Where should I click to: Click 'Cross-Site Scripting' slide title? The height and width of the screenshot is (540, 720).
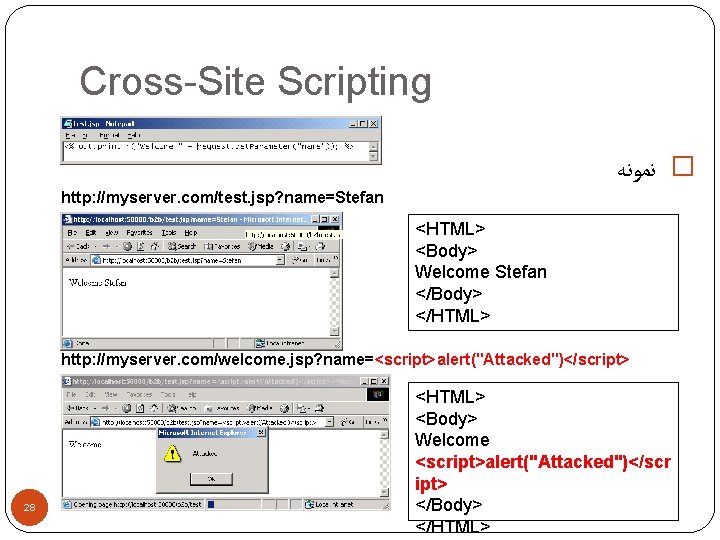(256, 81)
